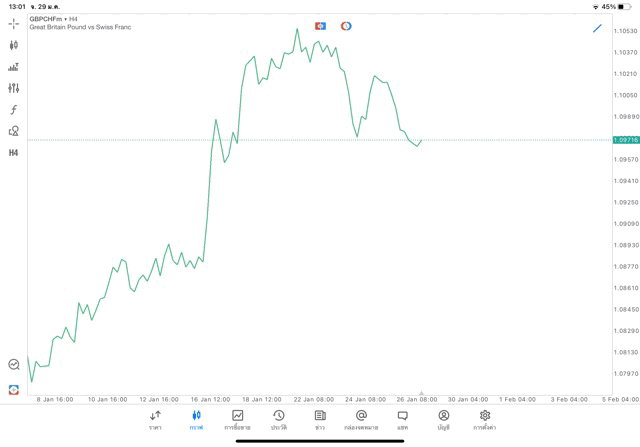The height and width of the screenshot is (447, 640).
Task: Open the chart settings sliders icon
Action: point(14,88)
